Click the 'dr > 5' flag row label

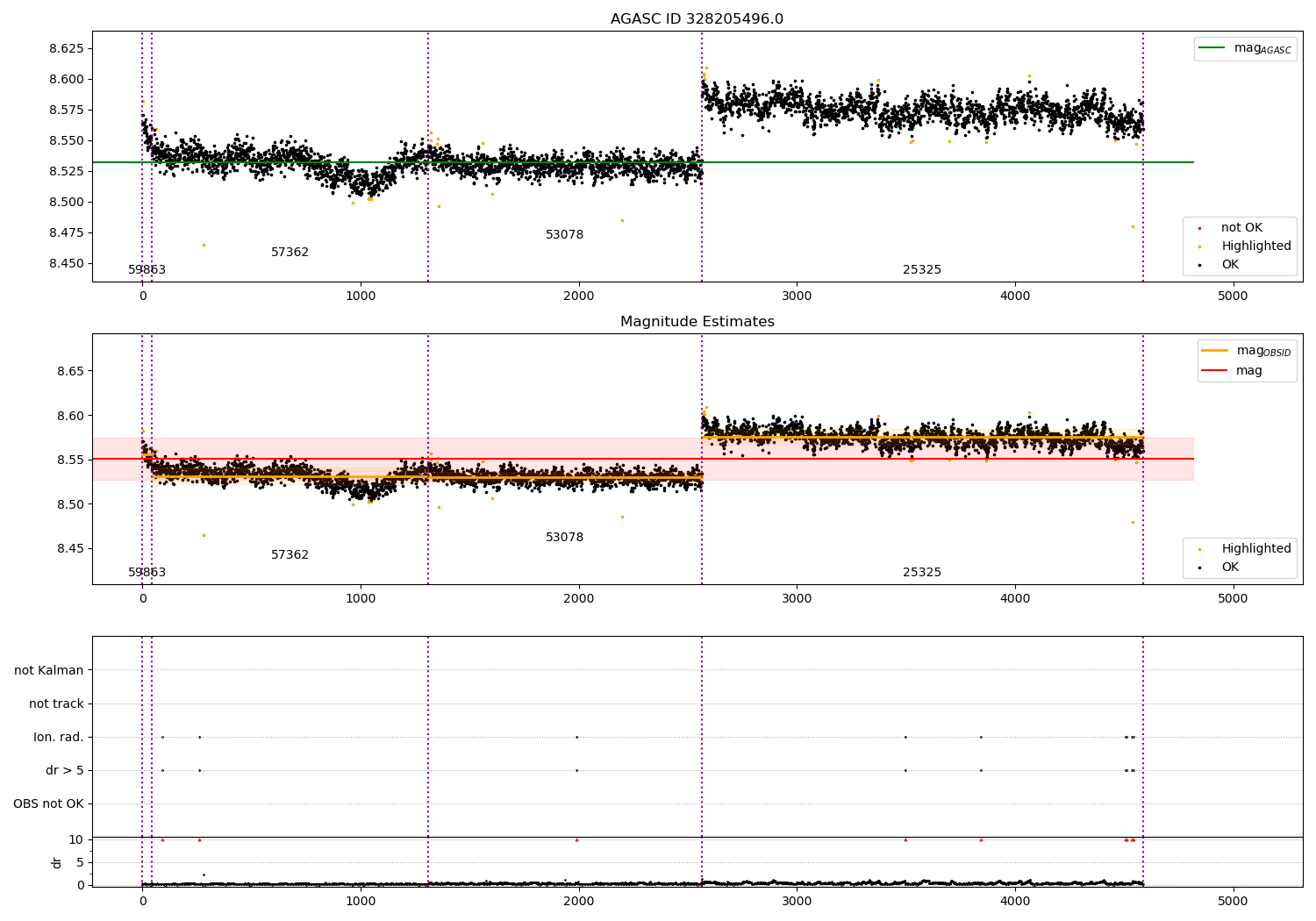point(65,771)
